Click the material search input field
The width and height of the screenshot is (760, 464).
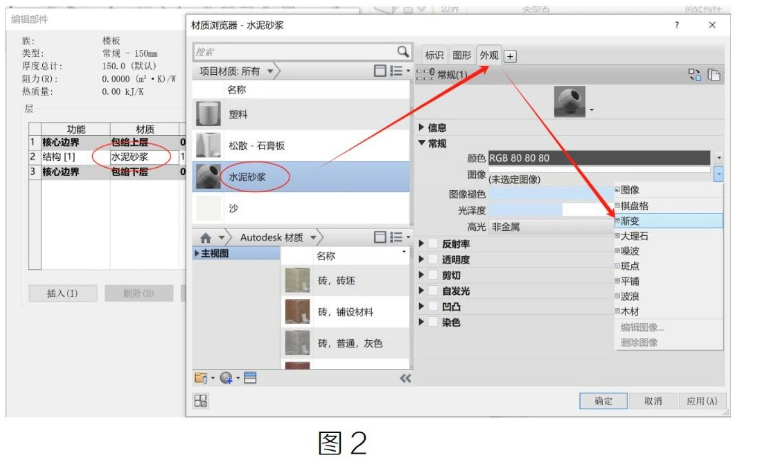pyautogui.click(x=295, y=51)
